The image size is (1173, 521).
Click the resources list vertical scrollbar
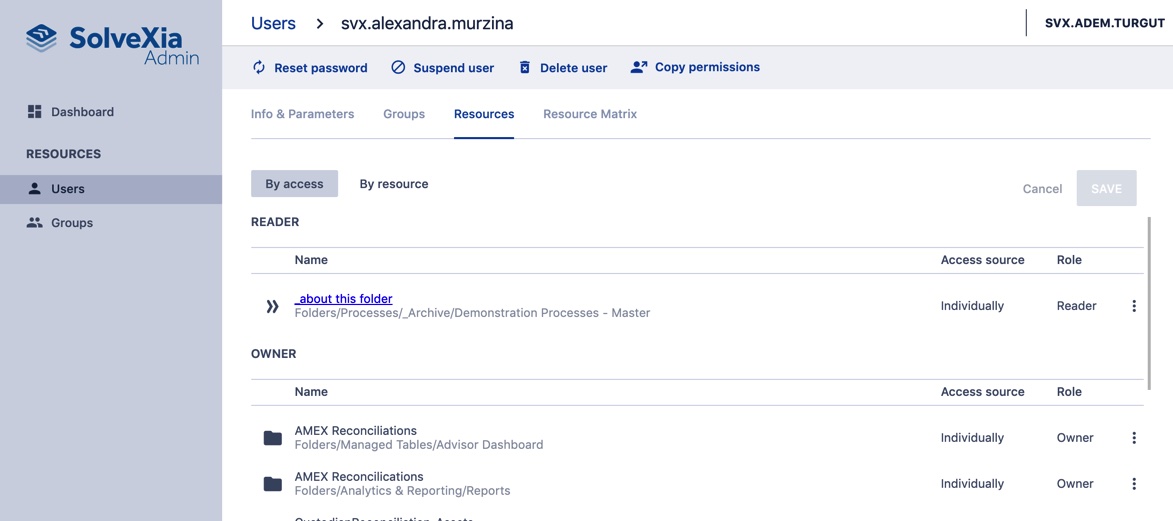point(1148,300)
